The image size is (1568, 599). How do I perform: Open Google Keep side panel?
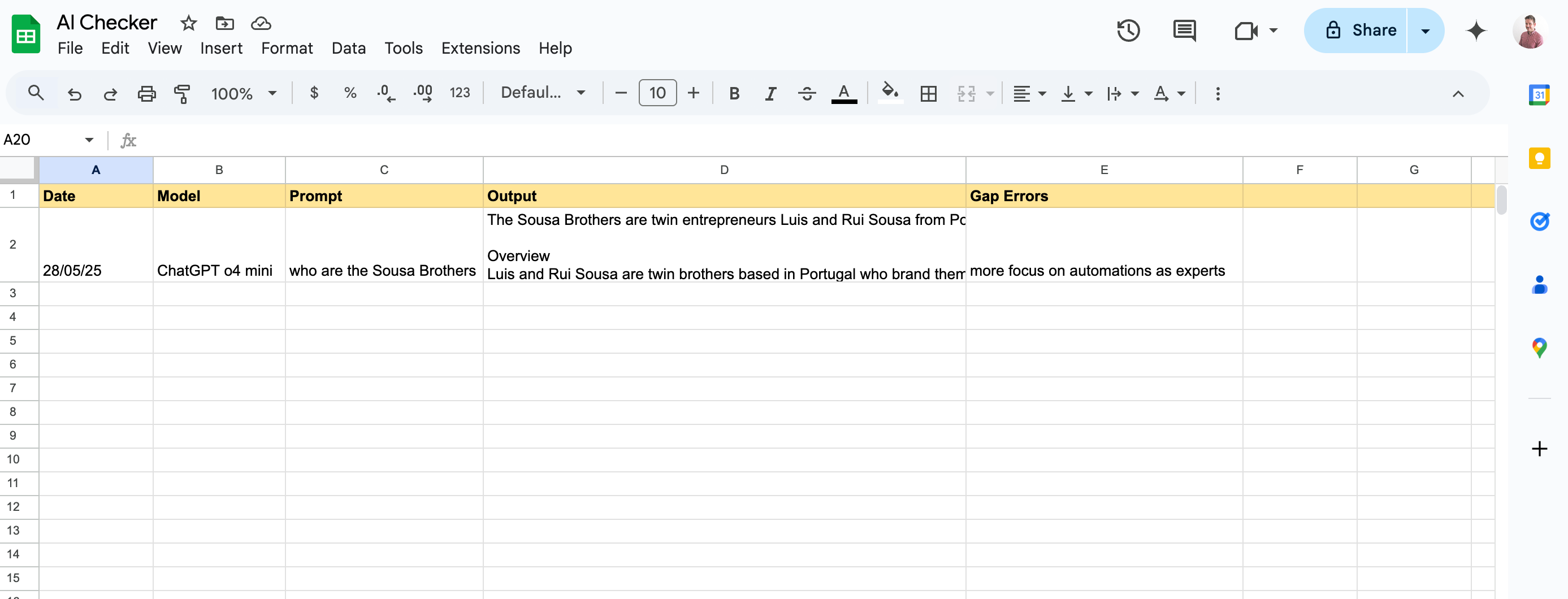point(1539,158)
